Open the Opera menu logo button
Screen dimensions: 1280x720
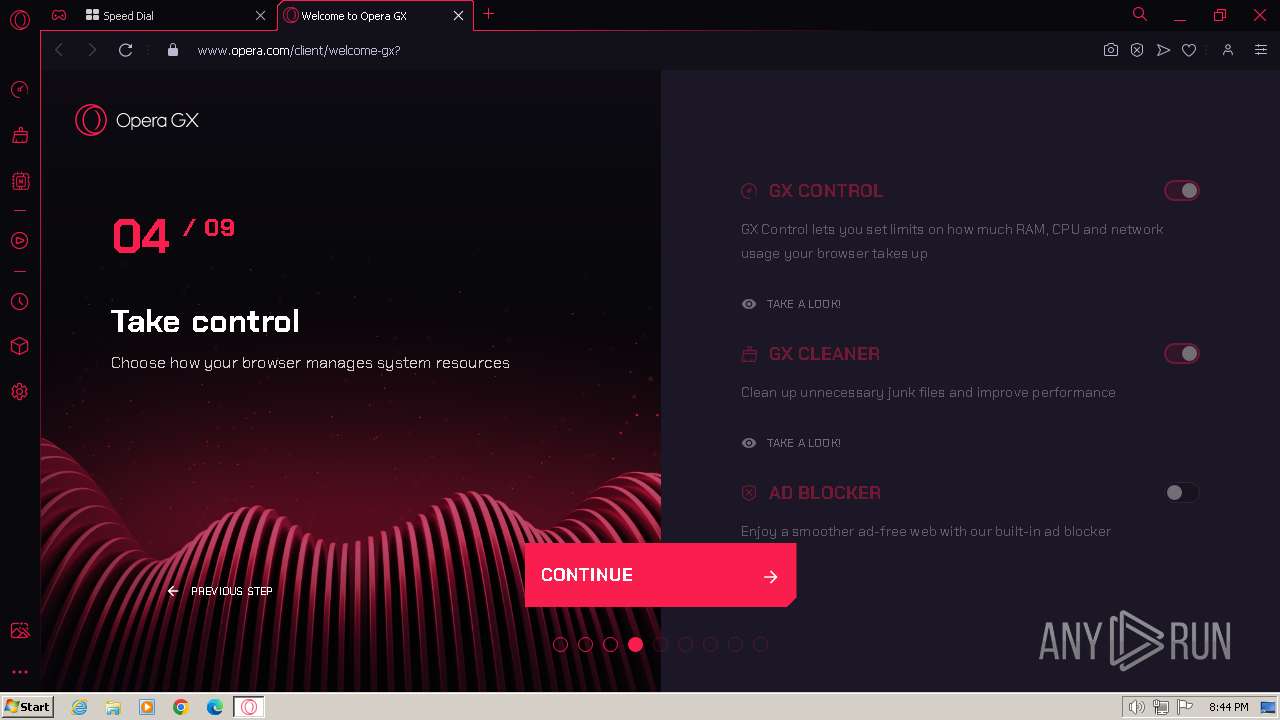[x=19, y=19]
